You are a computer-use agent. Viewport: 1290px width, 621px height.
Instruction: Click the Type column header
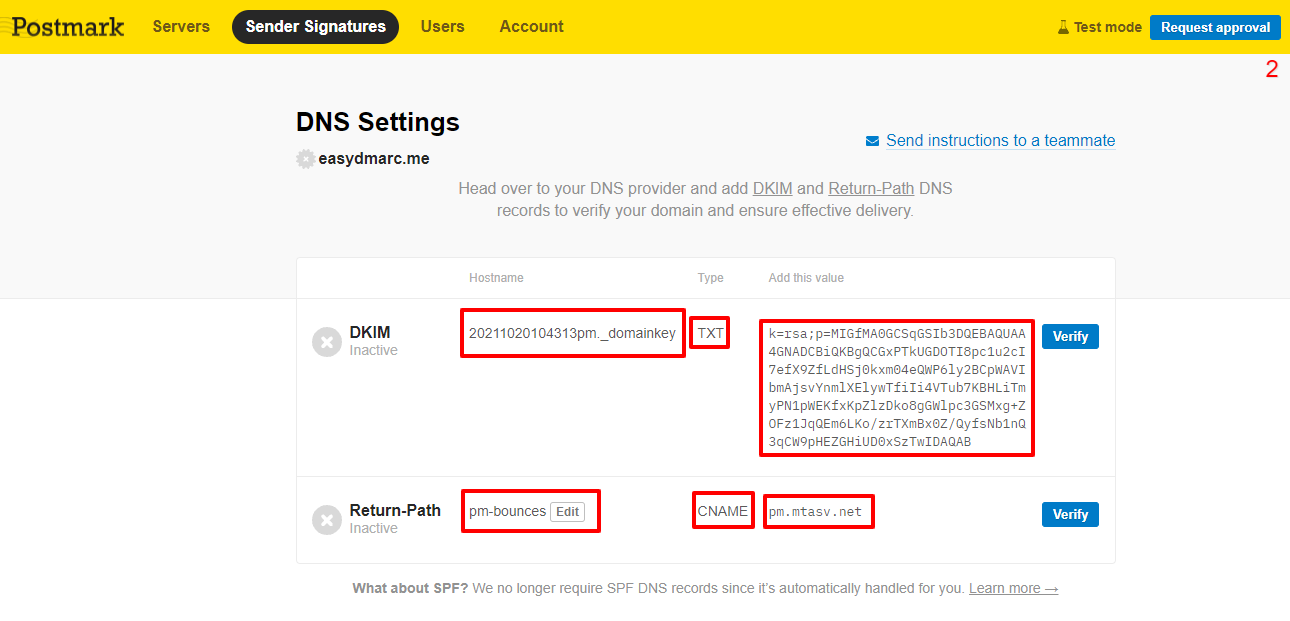[x=711, y=278]
